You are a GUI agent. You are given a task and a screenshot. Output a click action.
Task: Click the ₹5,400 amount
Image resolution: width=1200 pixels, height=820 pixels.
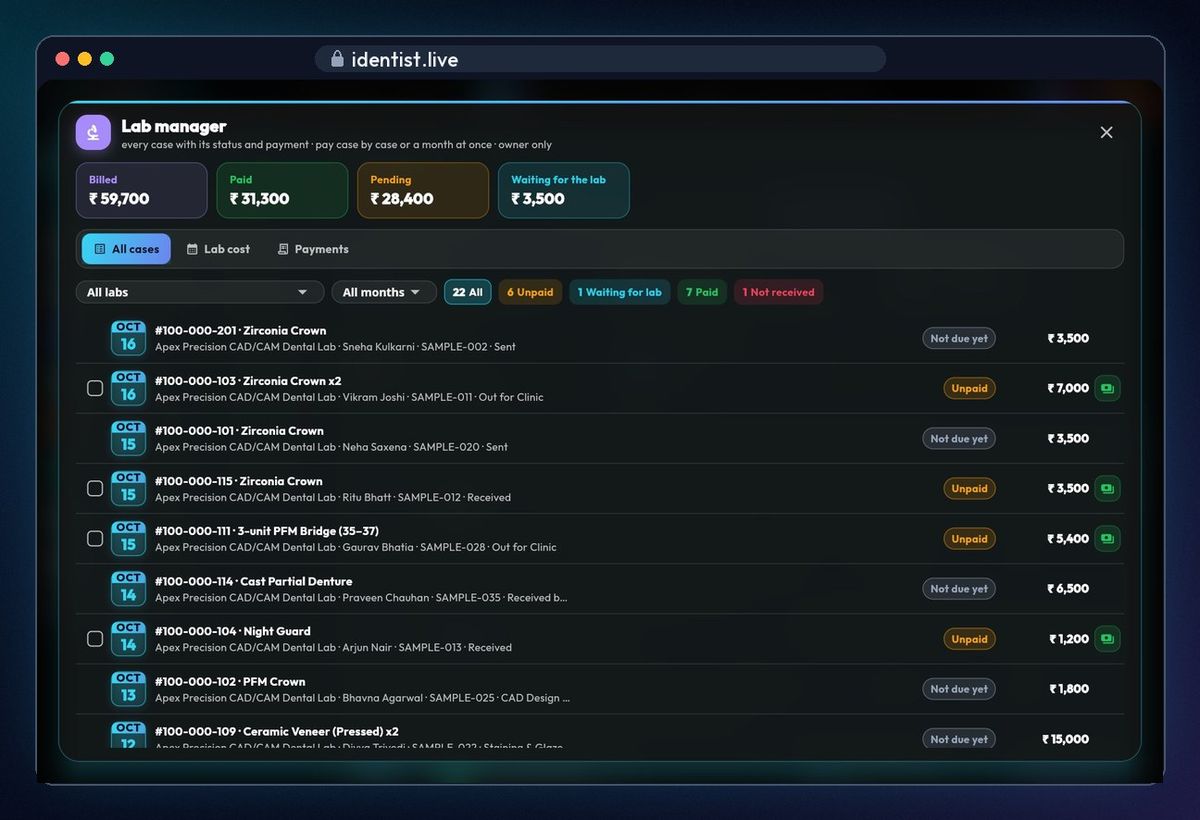1068,538
